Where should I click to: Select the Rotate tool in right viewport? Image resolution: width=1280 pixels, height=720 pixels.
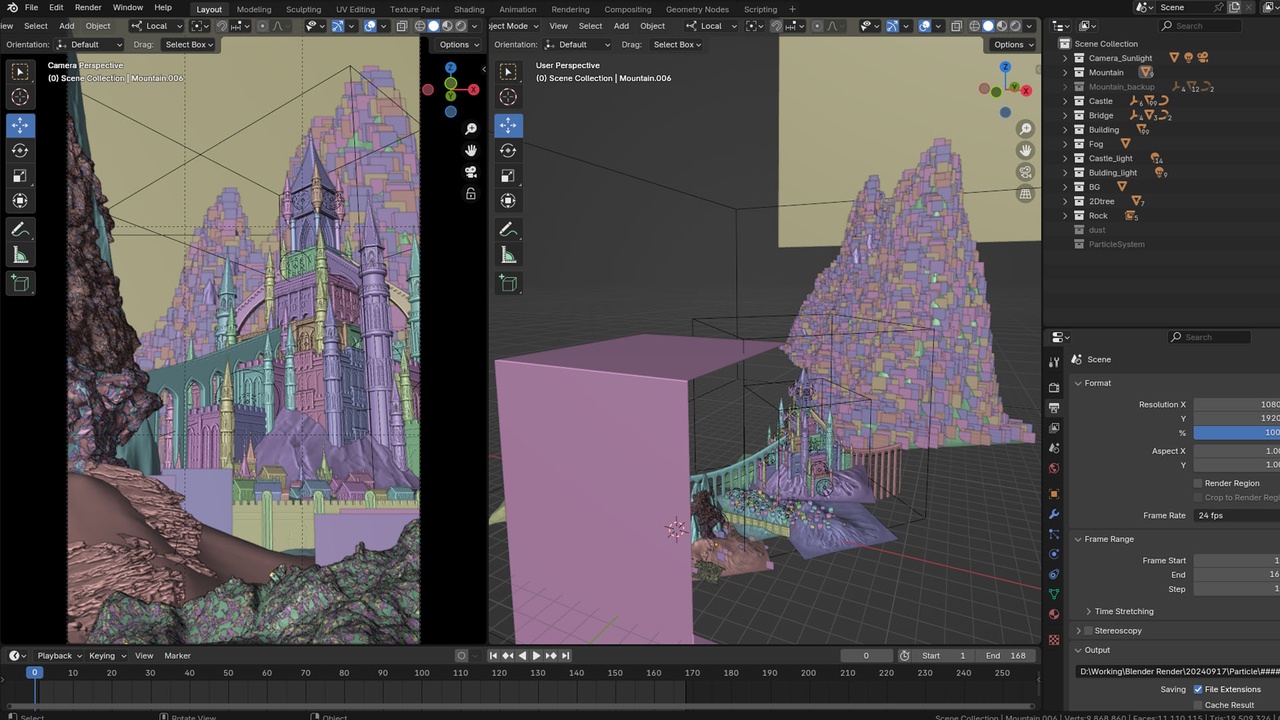coord(508,150)
